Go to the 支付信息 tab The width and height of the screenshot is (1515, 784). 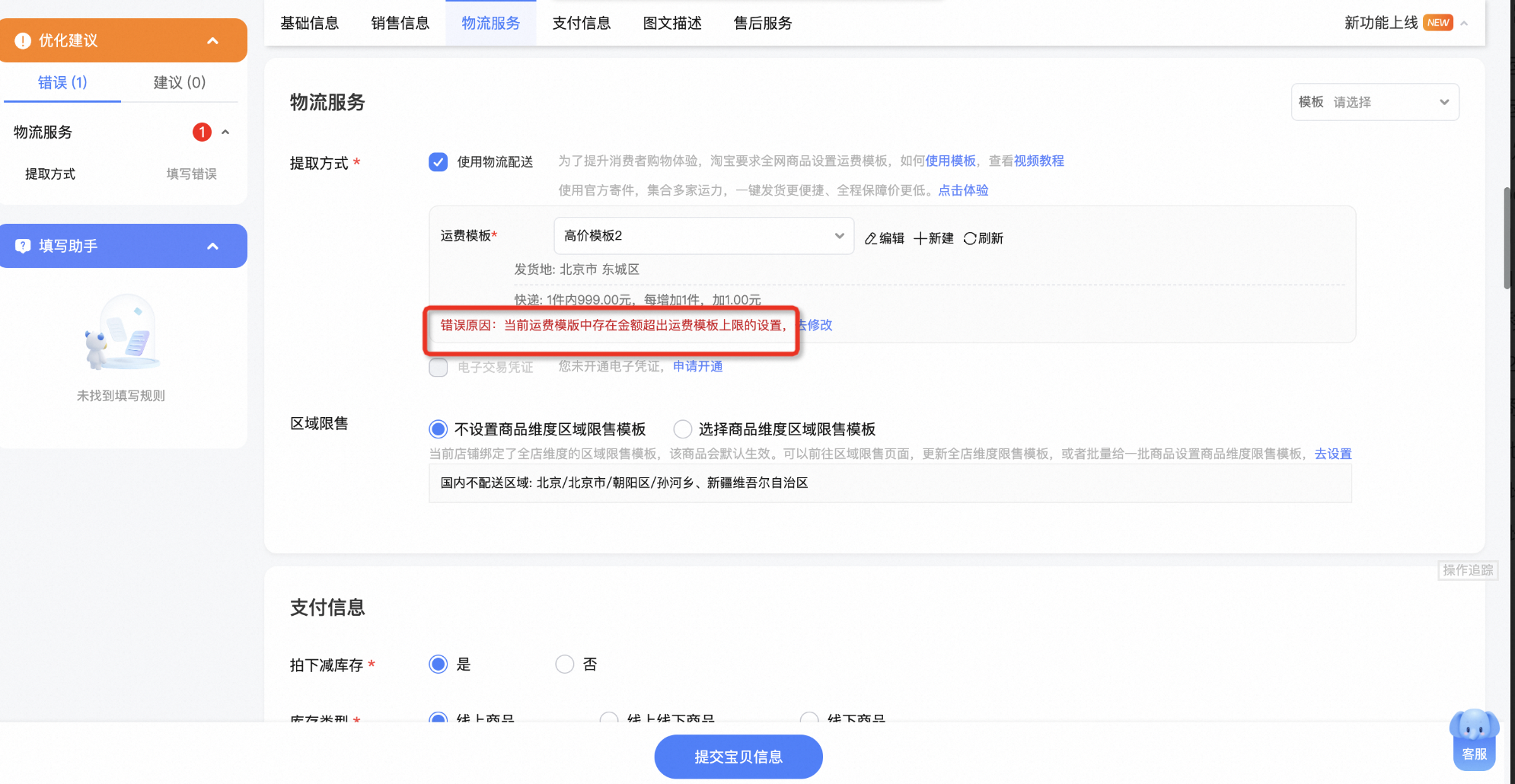tap(582, 23)
